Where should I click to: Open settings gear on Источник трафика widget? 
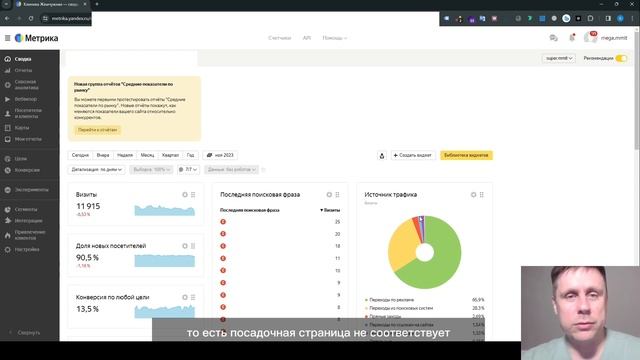[473, 195]
